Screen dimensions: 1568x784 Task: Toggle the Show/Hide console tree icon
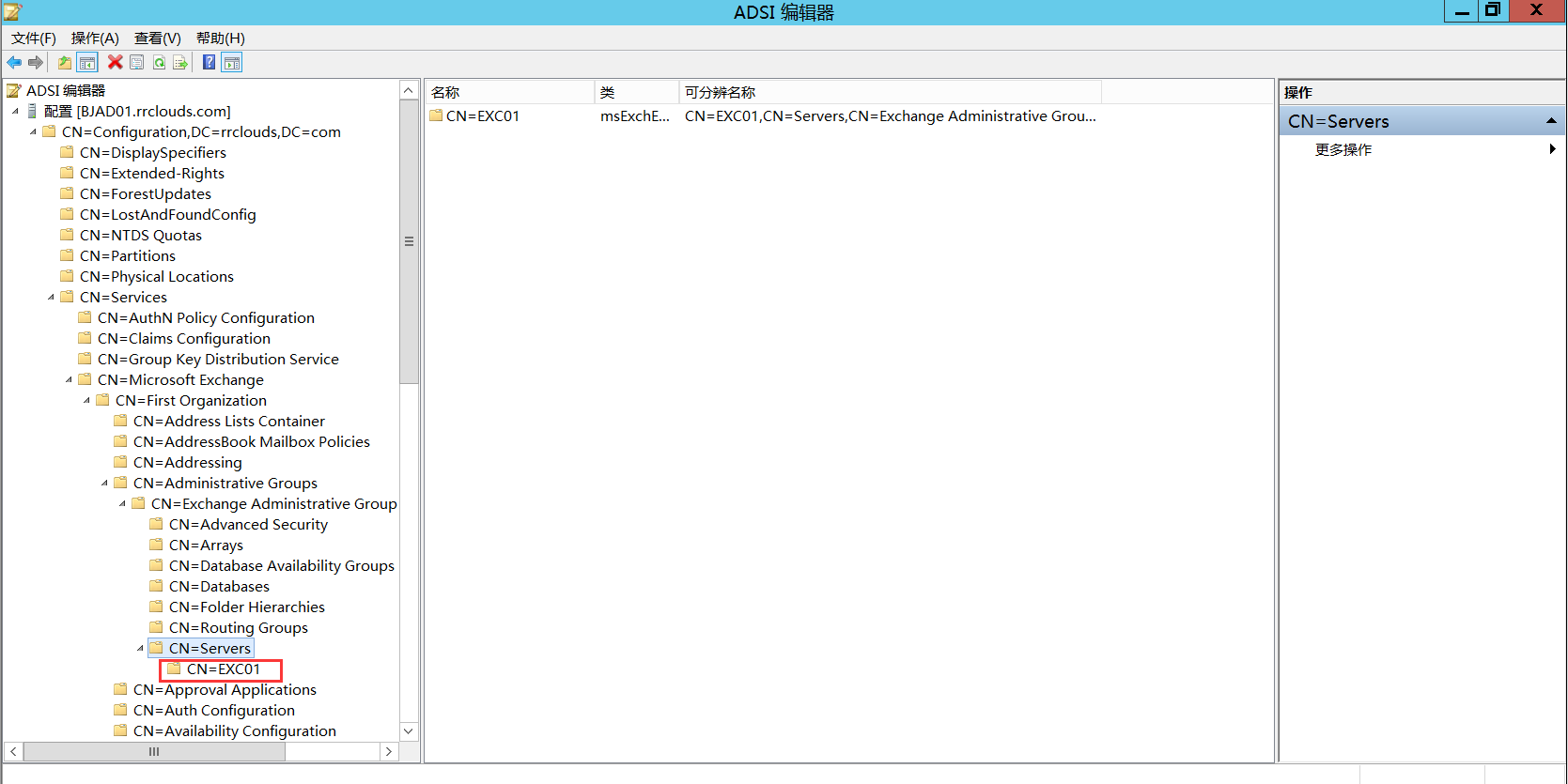(x=87, y=62)
